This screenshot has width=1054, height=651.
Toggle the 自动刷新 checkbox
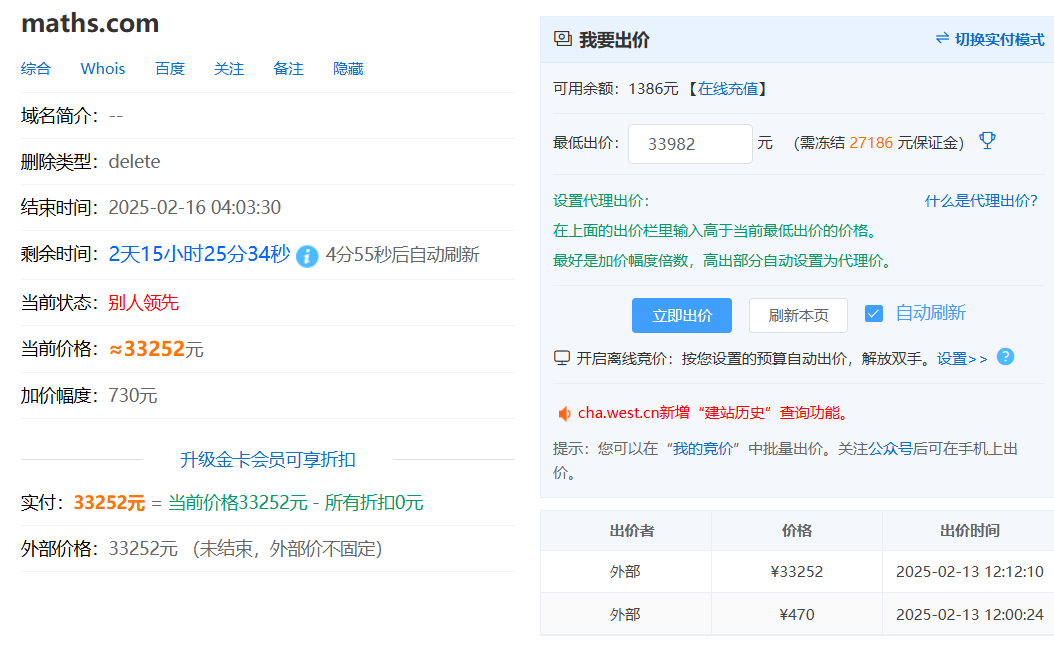tap(874, 313)
